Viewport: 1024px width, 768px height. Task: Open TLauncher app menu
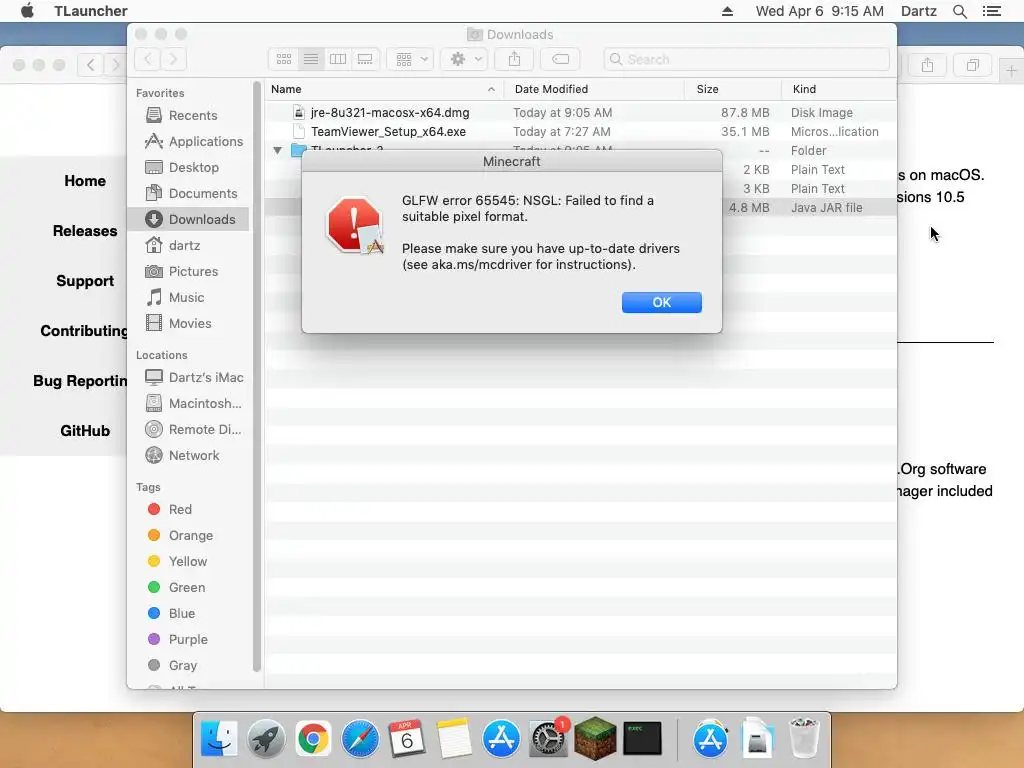(91, 11)
